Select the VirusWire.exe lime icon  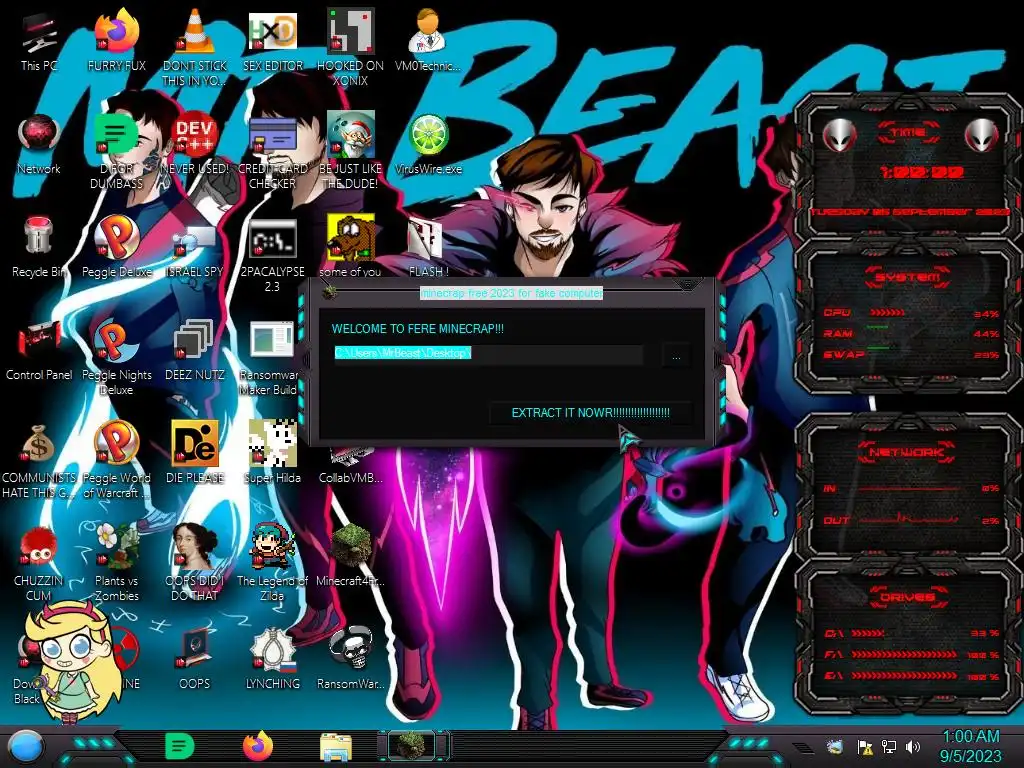[x=428, y=145]
